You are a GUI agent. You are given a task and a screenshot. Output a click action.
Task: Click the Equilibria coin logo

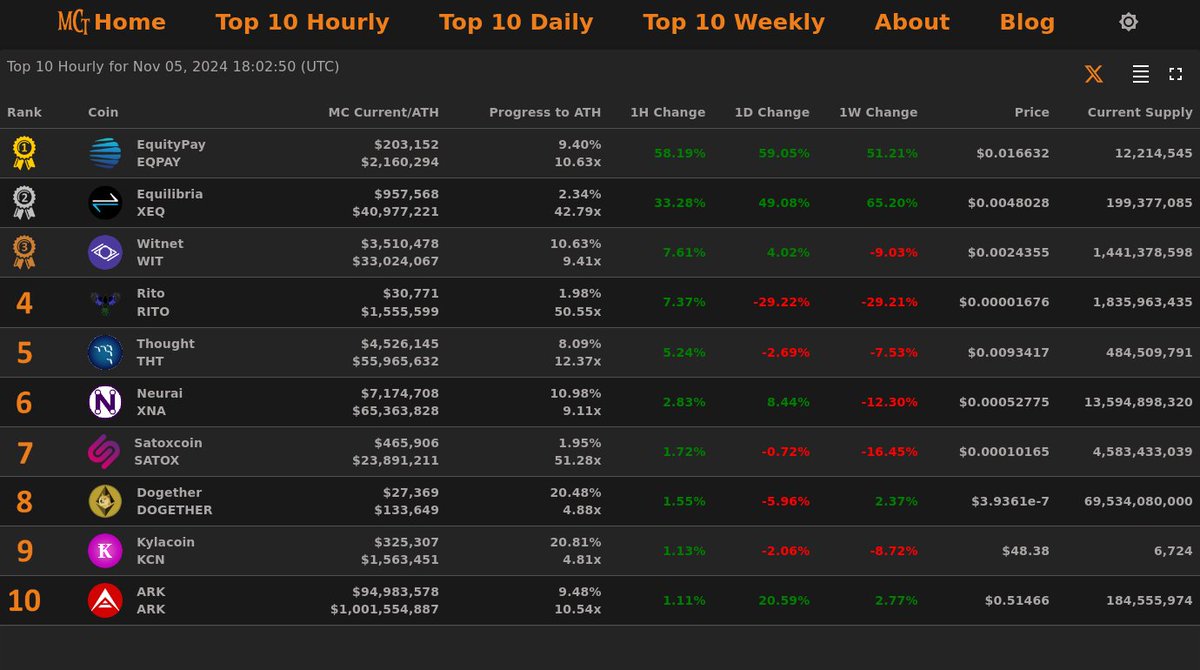(105, 203)
